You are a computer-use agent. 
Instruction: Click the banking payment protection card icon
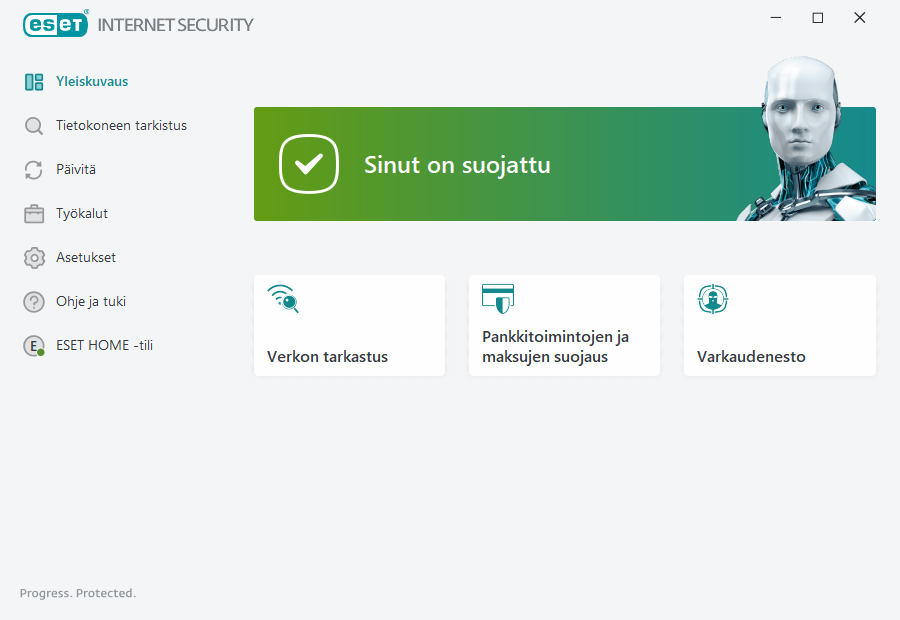[498, 299]
